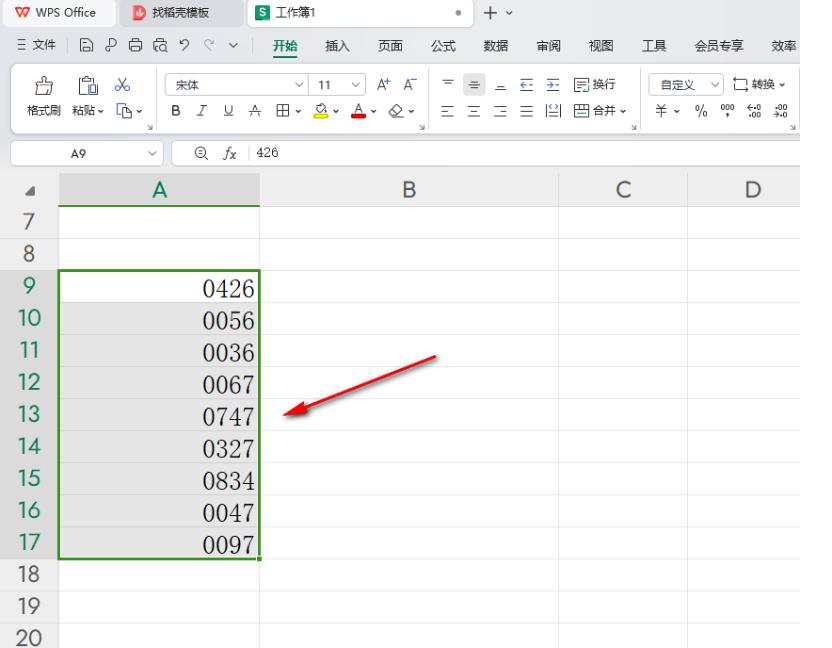Toggle Italic formatting
The height and width of the screenshot is (648, 832).
pyautogui.click(x=202, y=111)
